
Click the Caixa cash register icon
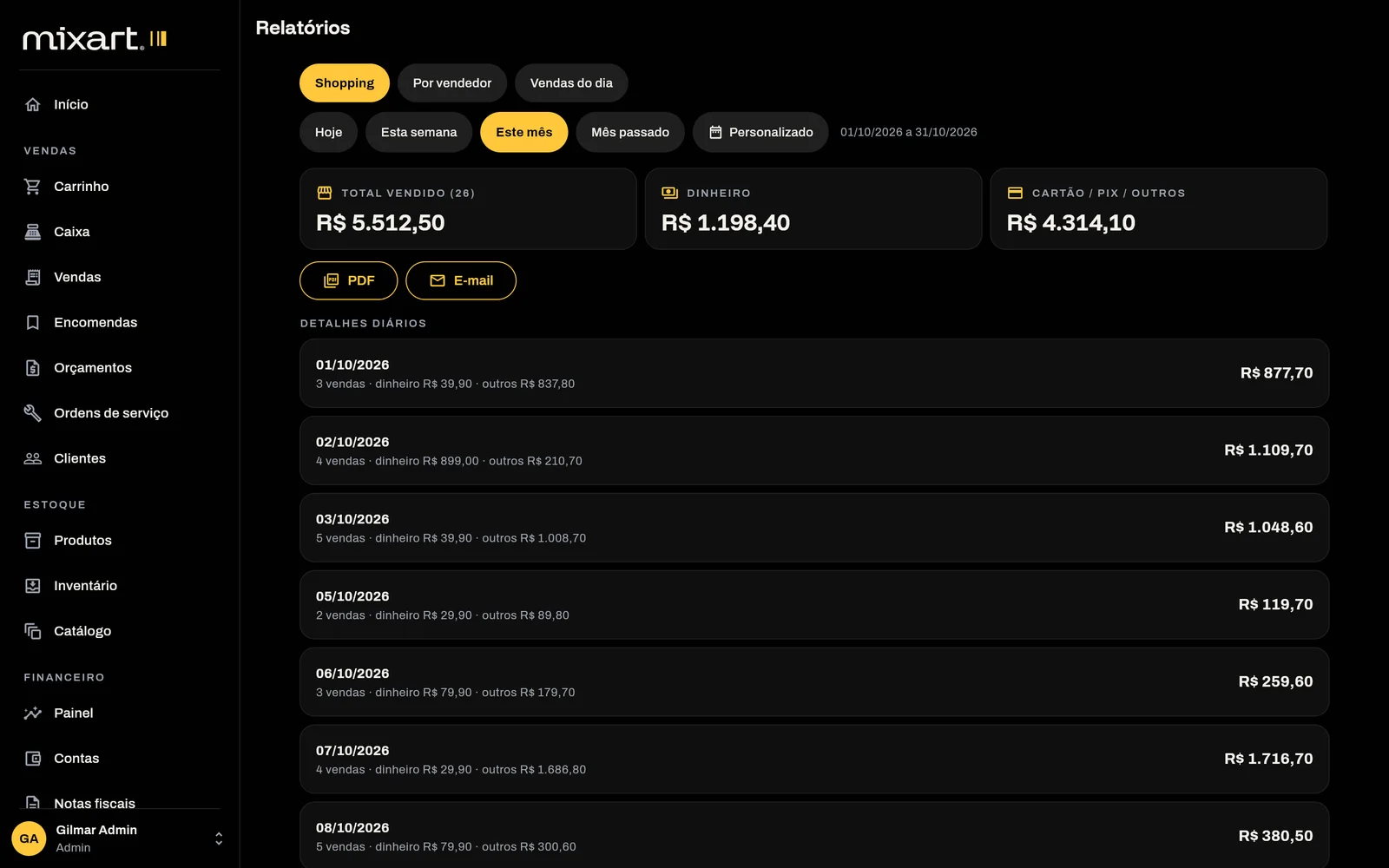coord(33,232)
